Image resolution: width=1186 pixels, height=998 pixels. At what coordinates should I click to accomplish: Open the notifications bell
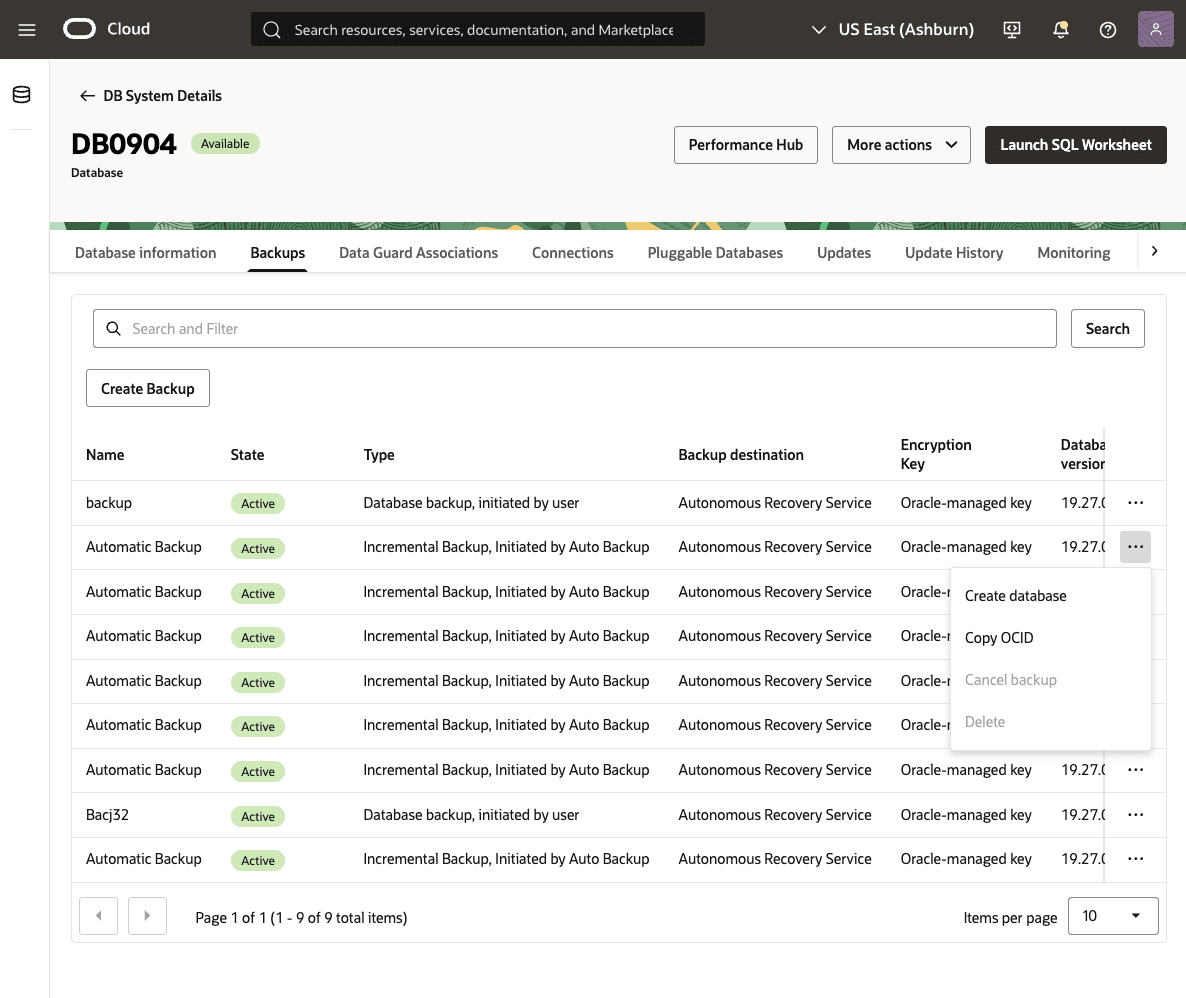pos(1059,29)
